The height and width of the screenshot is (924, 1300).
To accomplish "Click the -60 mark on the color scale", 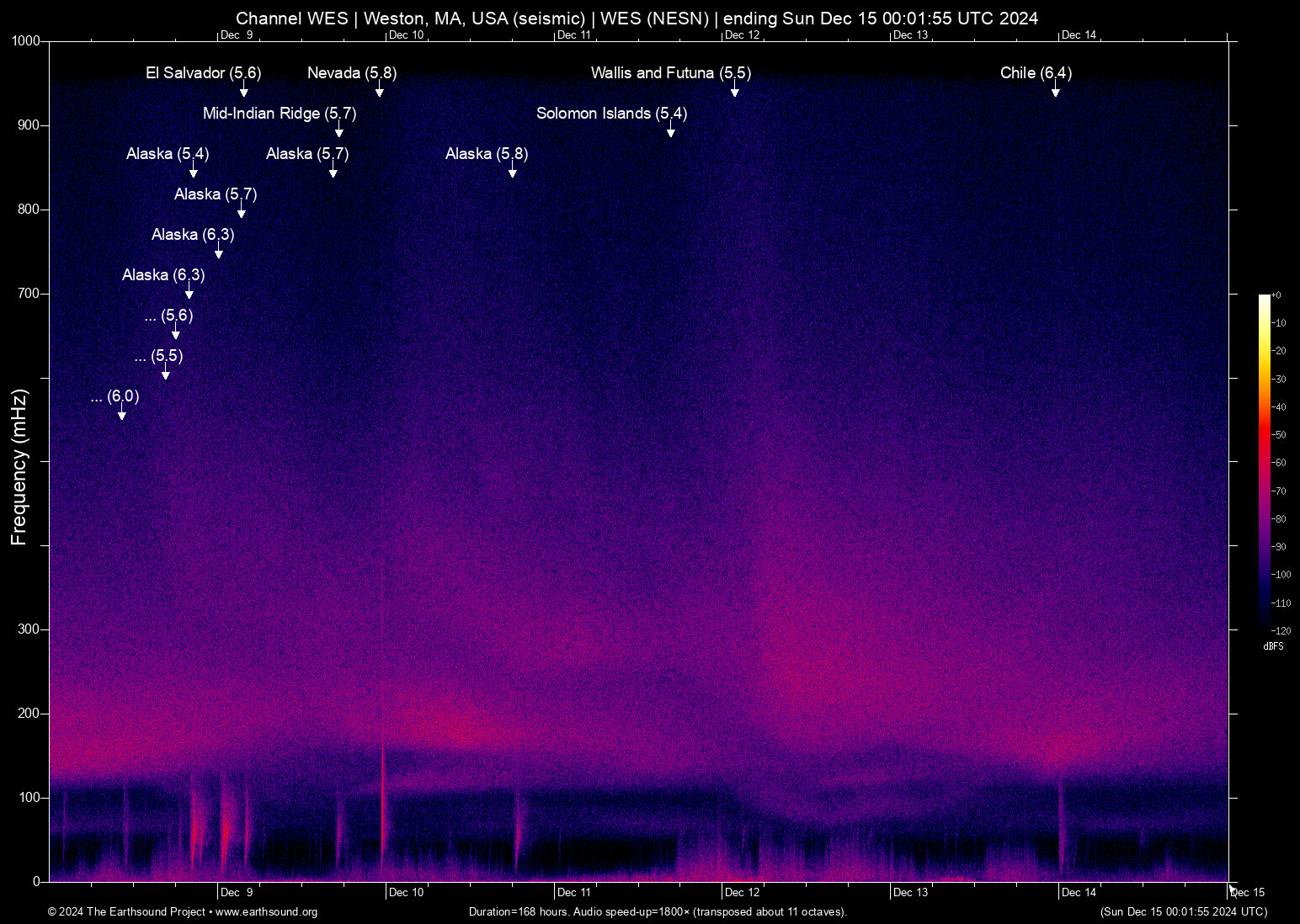I will (1281, 462).
